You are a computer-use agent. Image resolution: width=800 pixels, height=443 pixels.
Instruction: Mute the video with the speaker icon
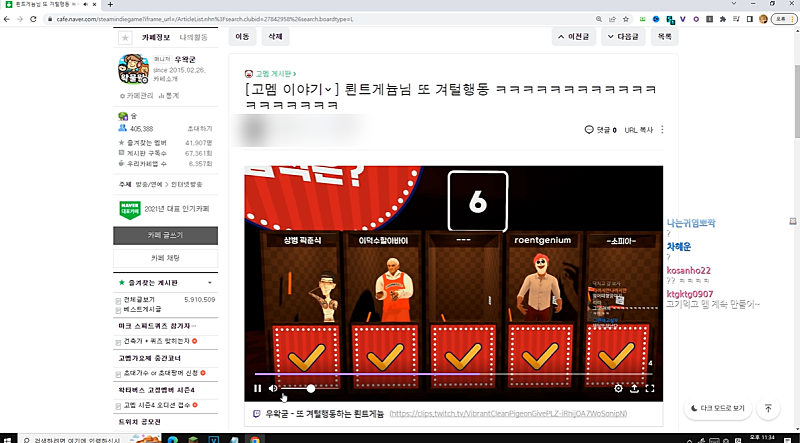(273, 388)
